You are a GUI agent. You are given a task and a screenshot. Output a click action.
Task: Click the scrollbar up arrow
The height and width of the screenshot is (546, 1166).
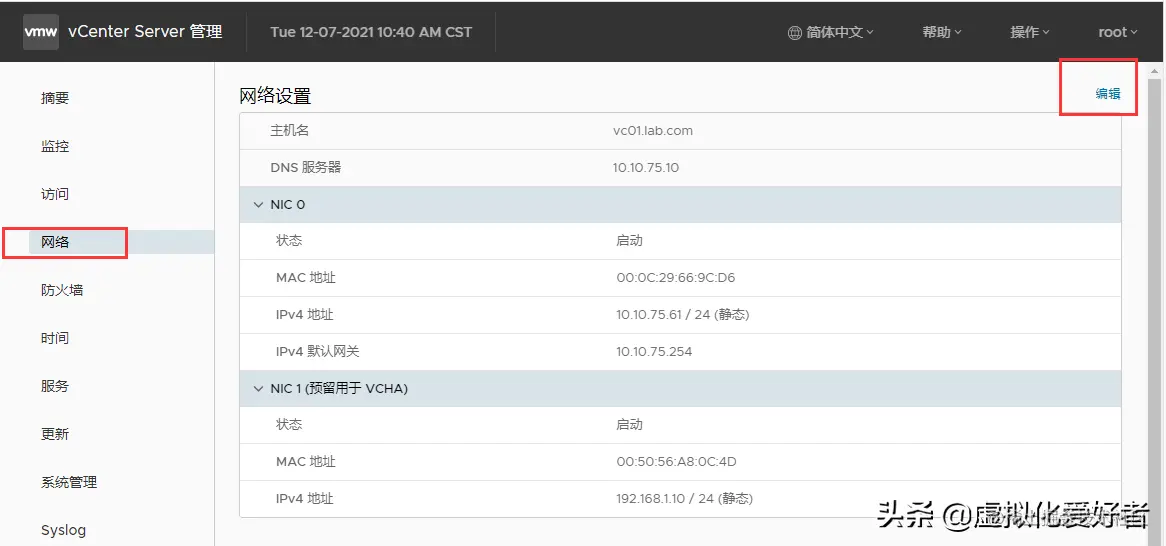[1153, 71]
